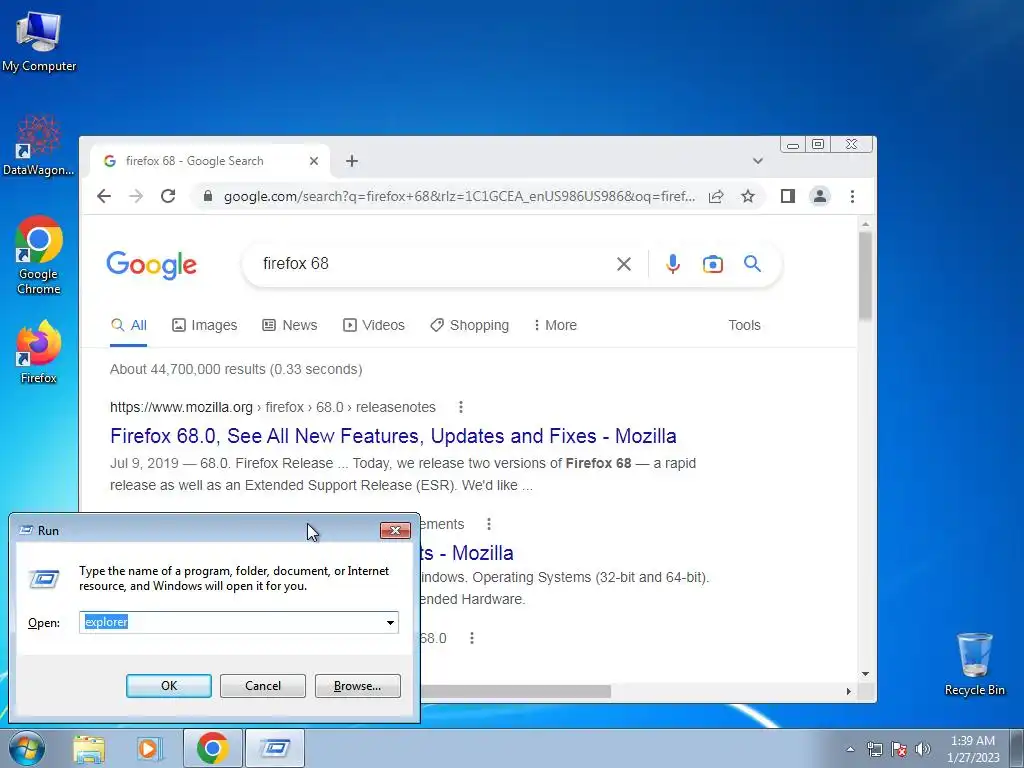The width and height of the screenshot is (1024, 768).
Task: Click Chrome's forward navigation arrow
Action: tap(136, 196)
